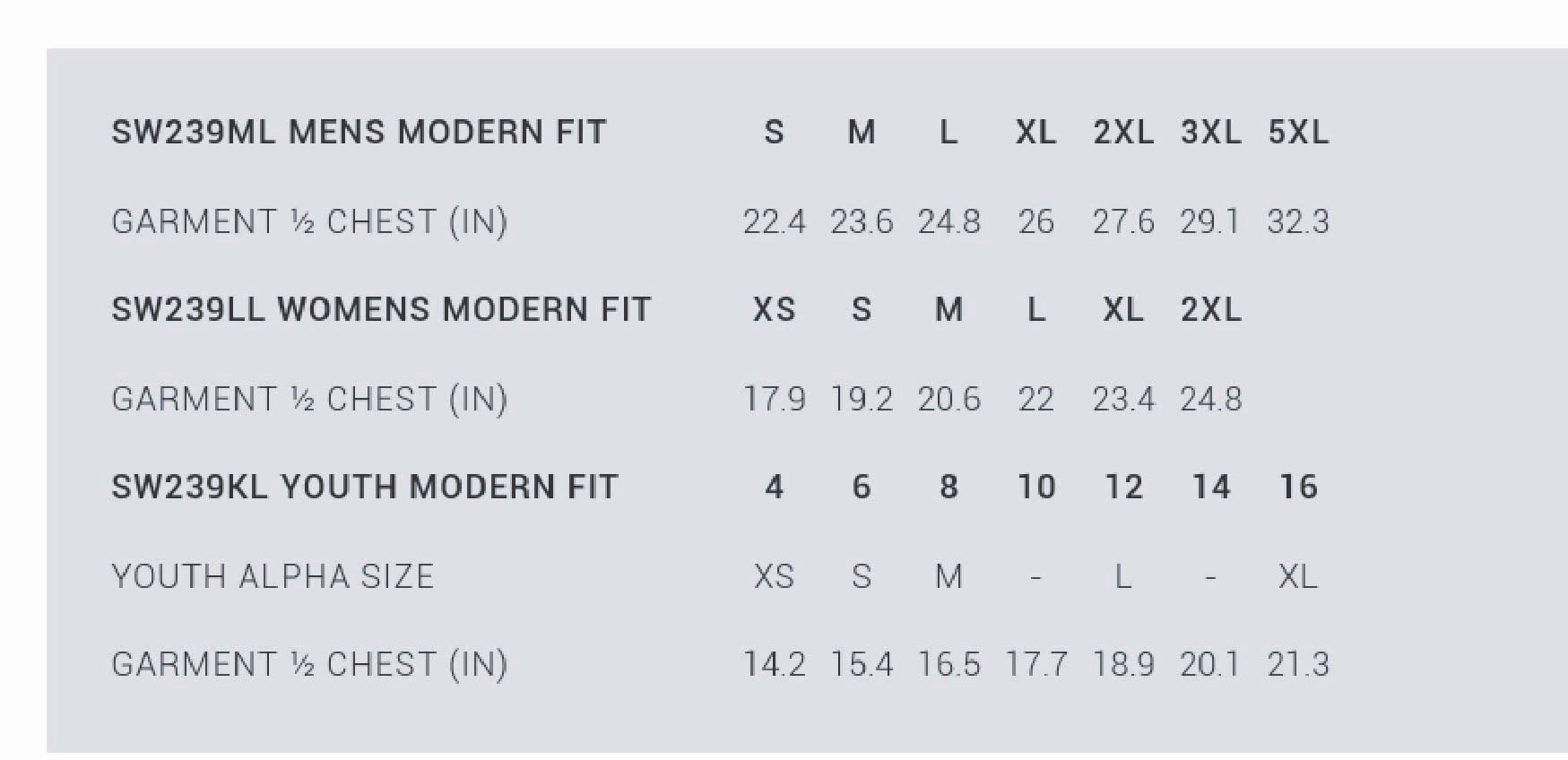This screenshot has height=760, width=1568.
Task: Click the 20.6 womens chest measurement
Action: pyautogui.click(x=949, y=399)
